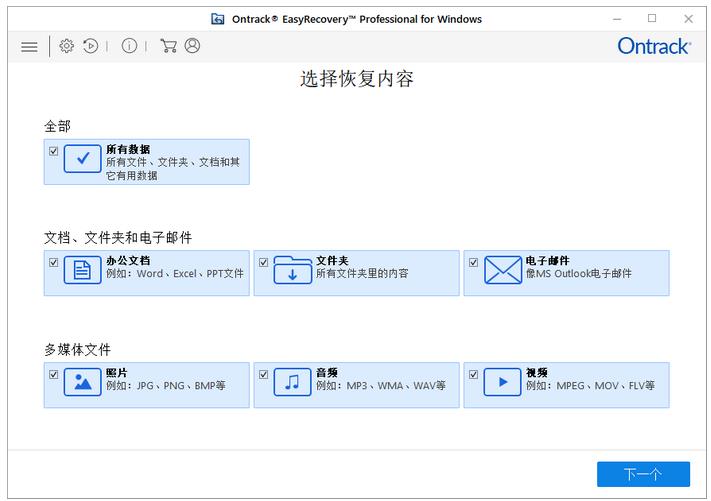711x501 pixels.
Task: Select the folder download icon
Action: click(x=293, y=271)
